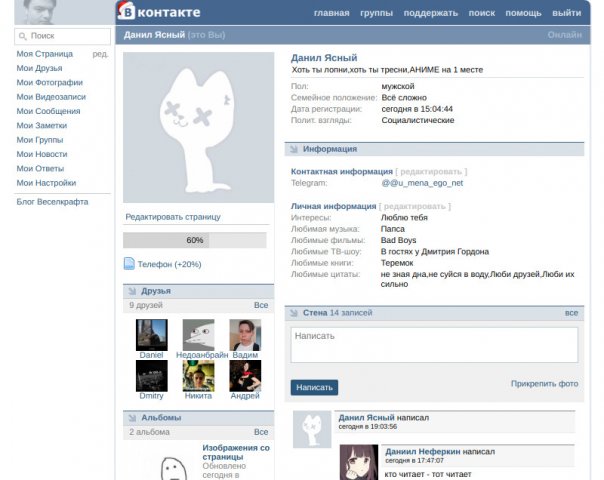Collapse the Альбомы section arrow
This screenshot has width=604, height=480.
click(x=132, y=418)
